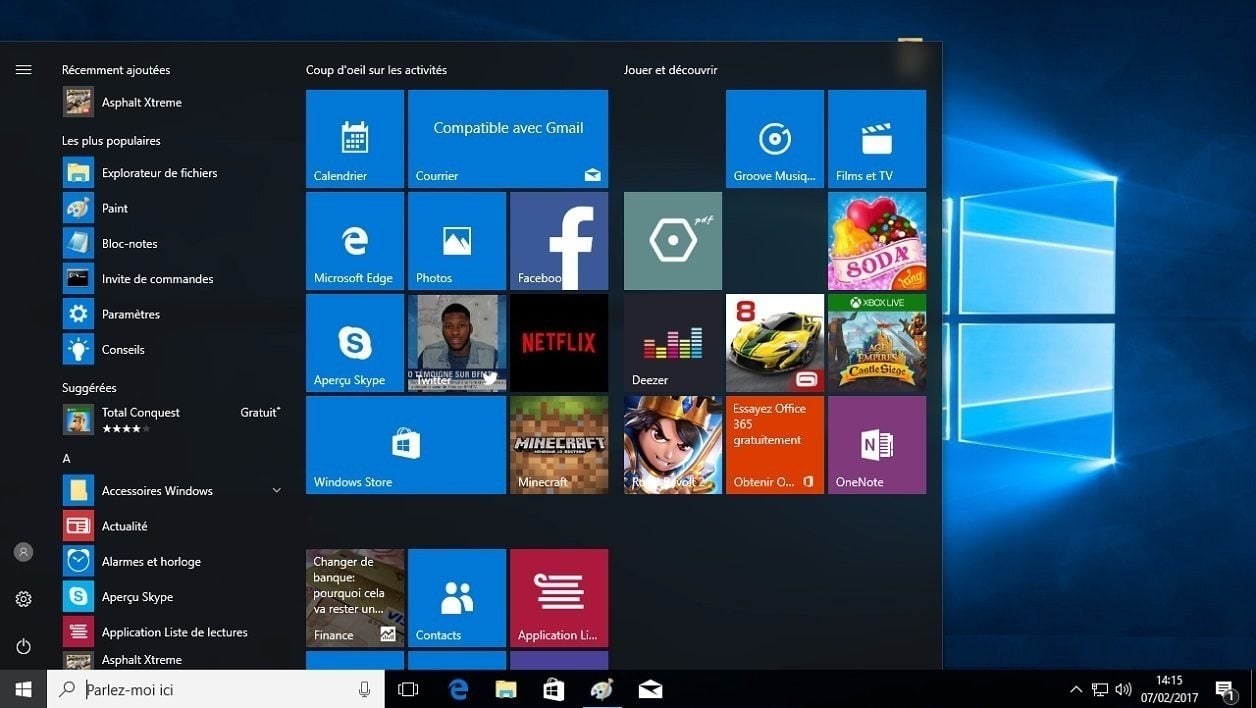Open Task View on the taskbar
The width and height of the screenshot is (1256, 708).
point(408,689)
